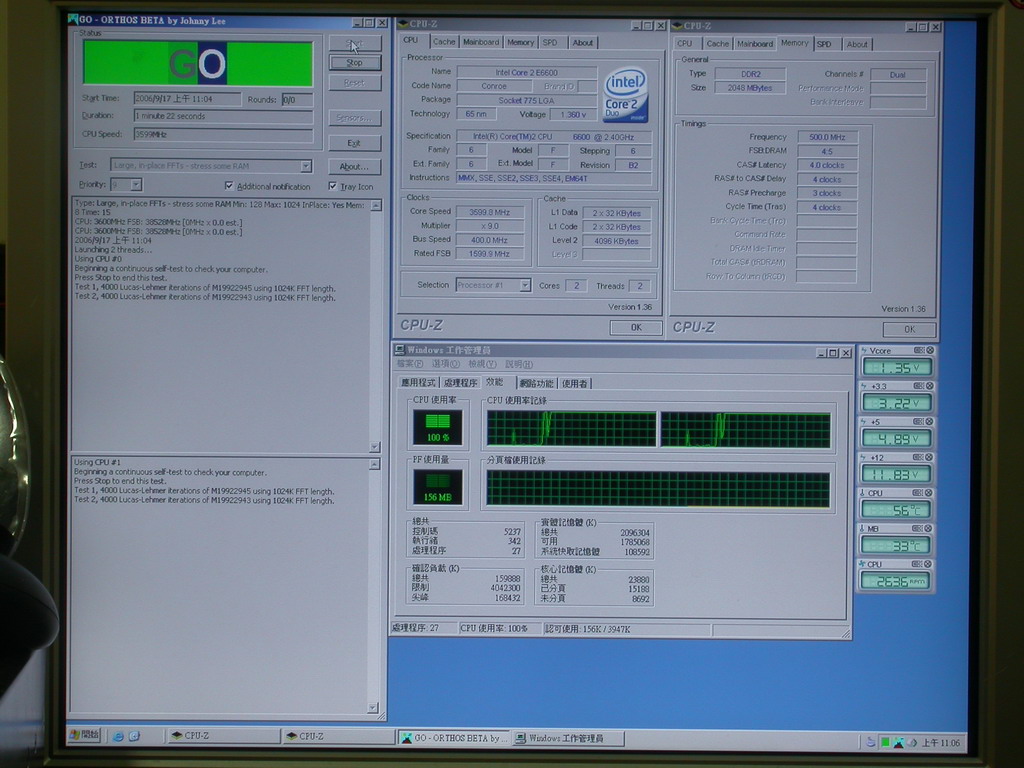
Task: Click Internet Explorer quick launch icon
Action: click(118, 736)
